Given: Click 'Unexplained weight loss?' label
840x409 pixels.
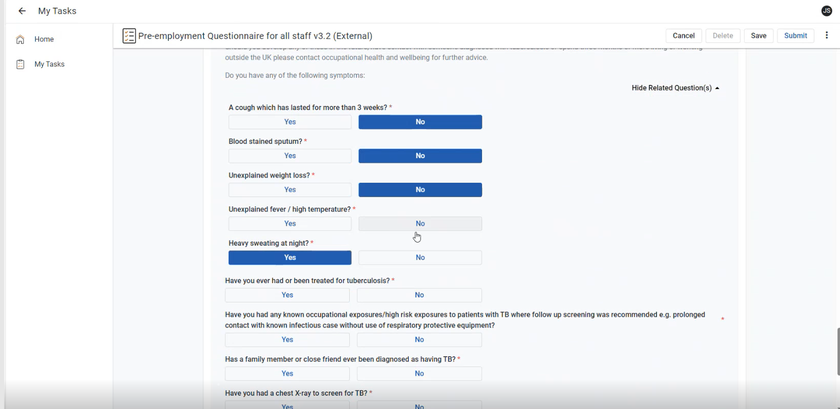Looking at the screenshot, I should (x=271, y=175).
